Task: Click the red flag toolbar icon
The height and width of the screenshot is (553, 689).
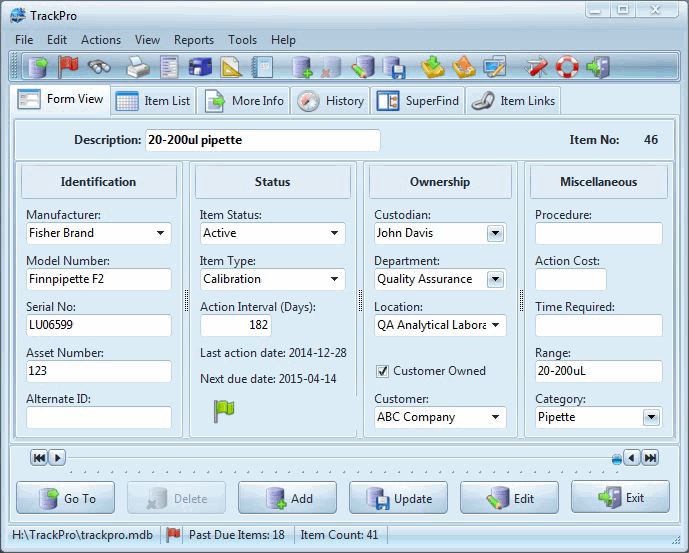Action: 68,67
